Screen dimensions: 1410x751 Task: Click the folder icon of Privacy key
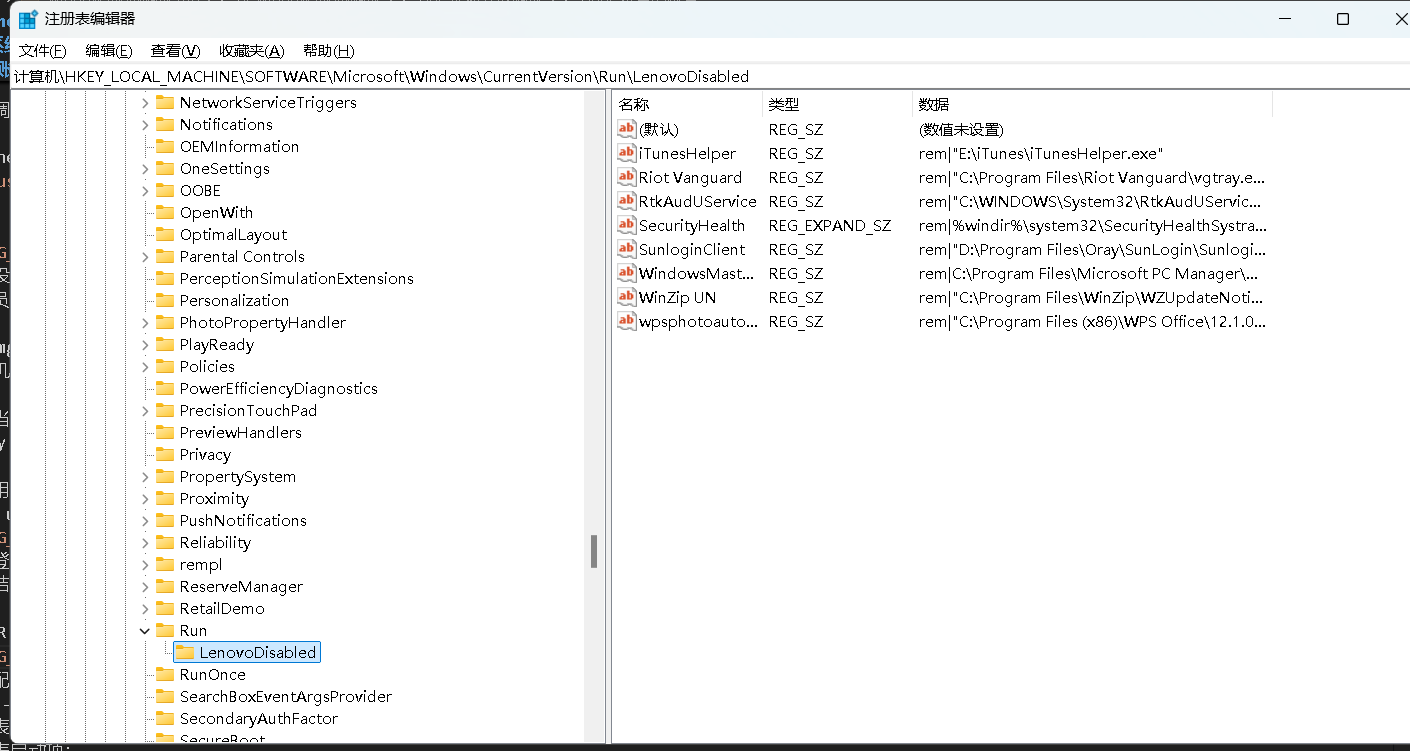(164, 454)
